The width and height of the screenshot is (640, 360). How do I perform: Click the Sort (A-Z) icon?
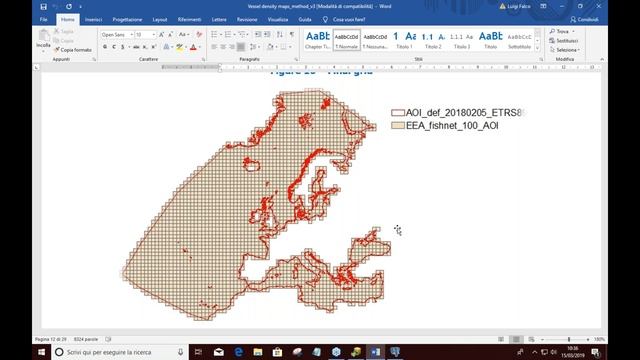(280, 35)
